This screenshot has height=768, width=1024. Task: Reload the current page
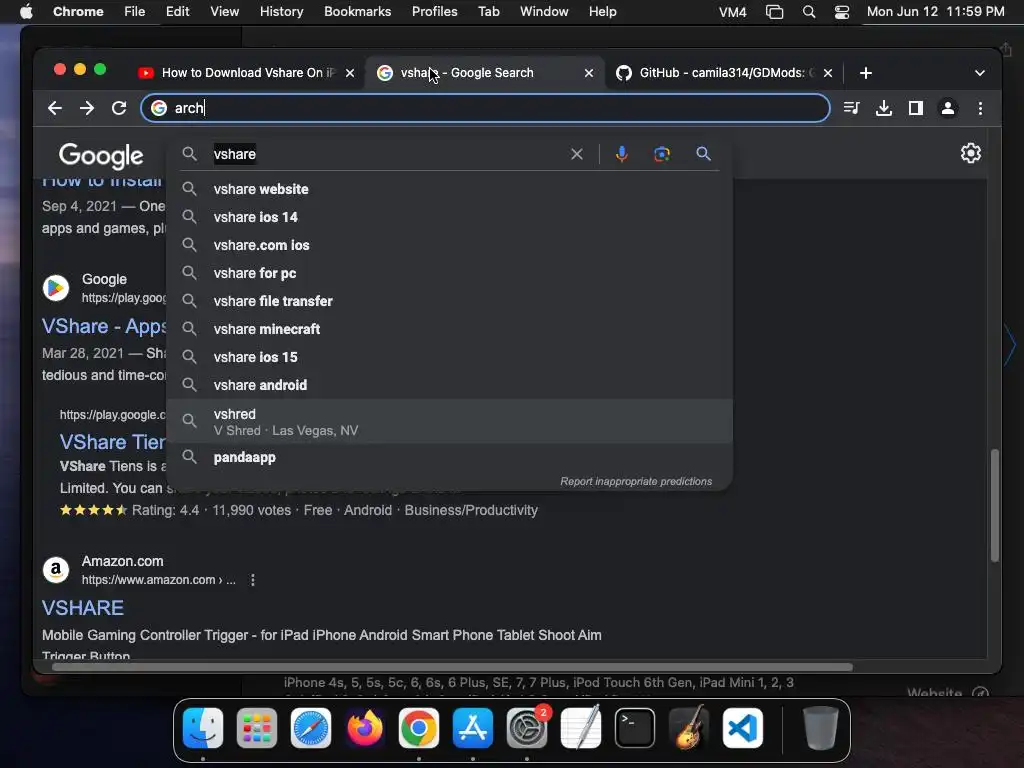(x=119, y=108)
